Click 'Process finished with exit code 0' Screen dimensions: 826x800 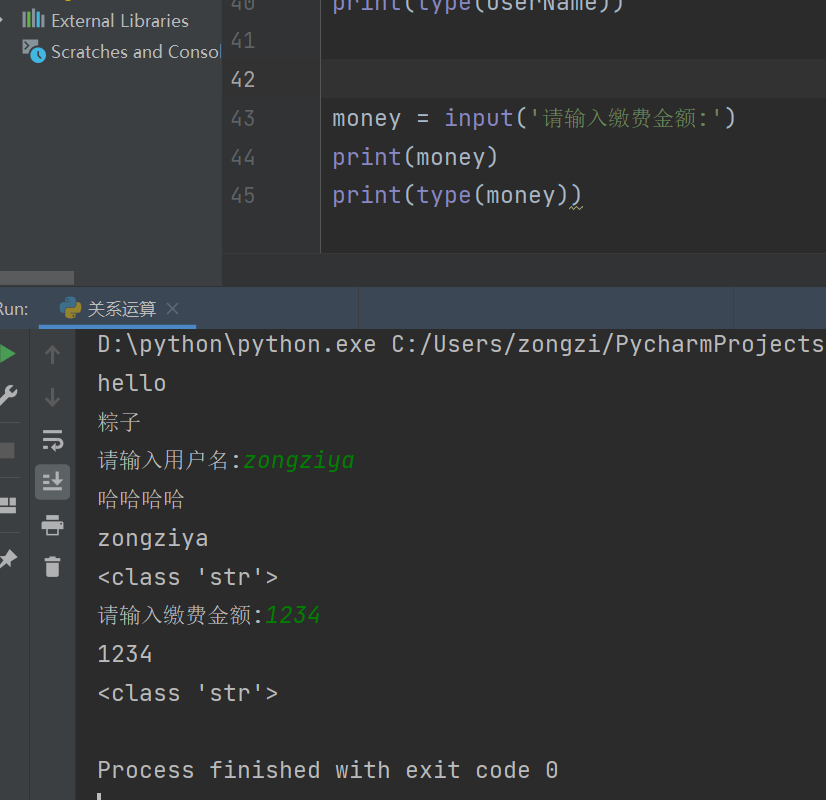click(328, 770)
